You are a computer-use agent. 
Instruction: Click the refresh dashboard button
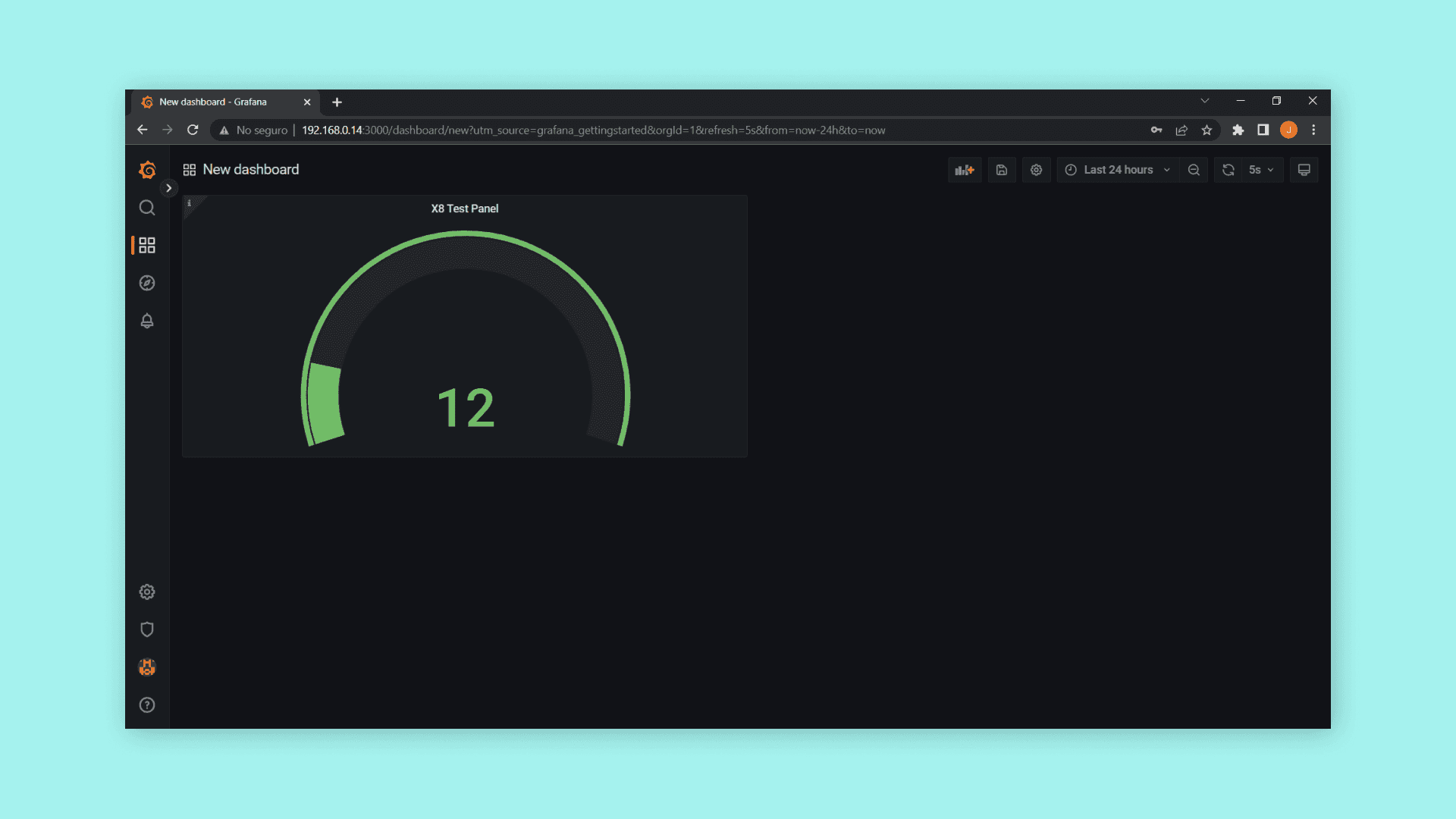pyautogui.click(x=1228, y=170)
